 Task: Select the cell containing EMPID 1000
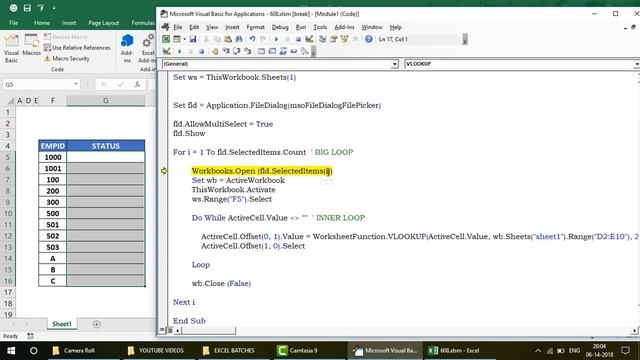pyautogui.click(x=53, y=157)
